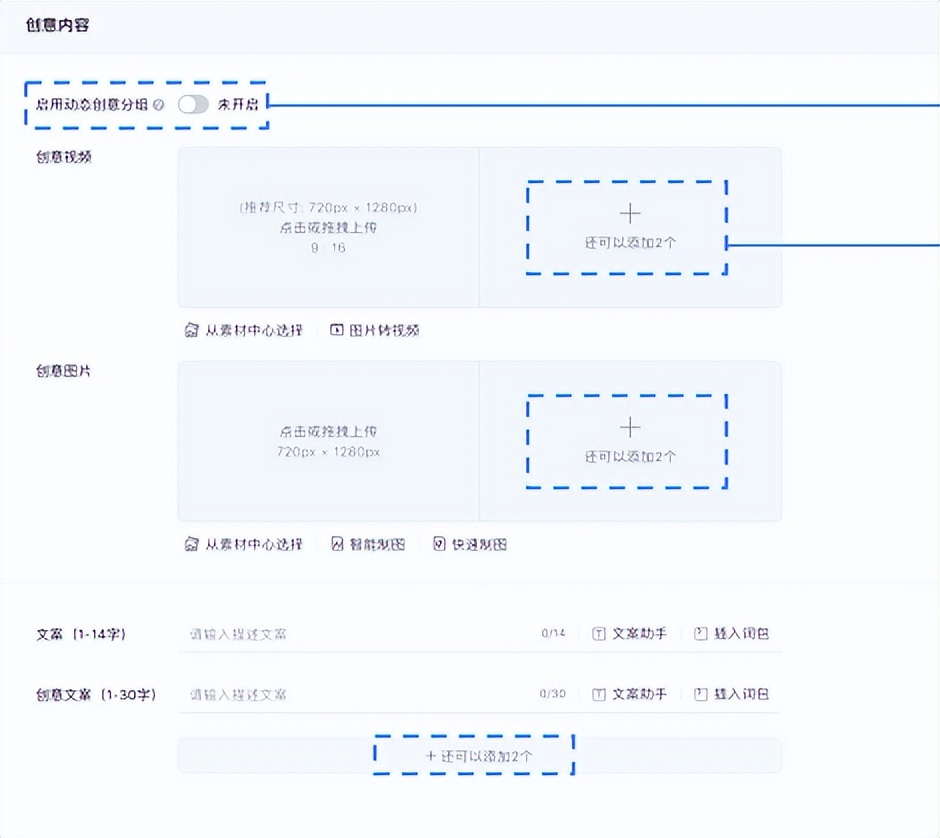
Task: Click the video upload area labeled 点击或拖拽上传
Action: click(328, 226)
